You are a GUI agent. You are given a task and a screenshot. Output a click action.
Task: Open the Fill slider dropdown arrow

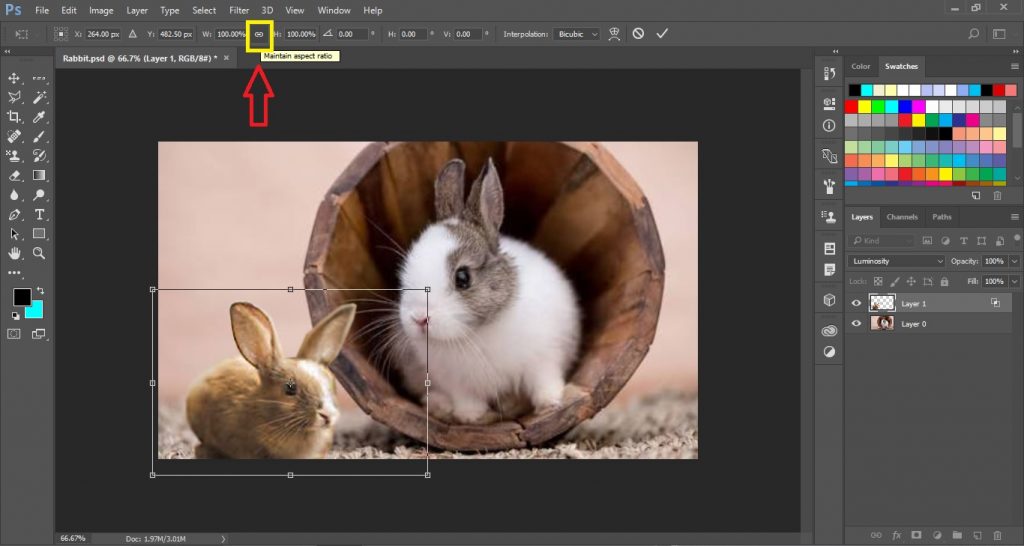coord(1014,281)
